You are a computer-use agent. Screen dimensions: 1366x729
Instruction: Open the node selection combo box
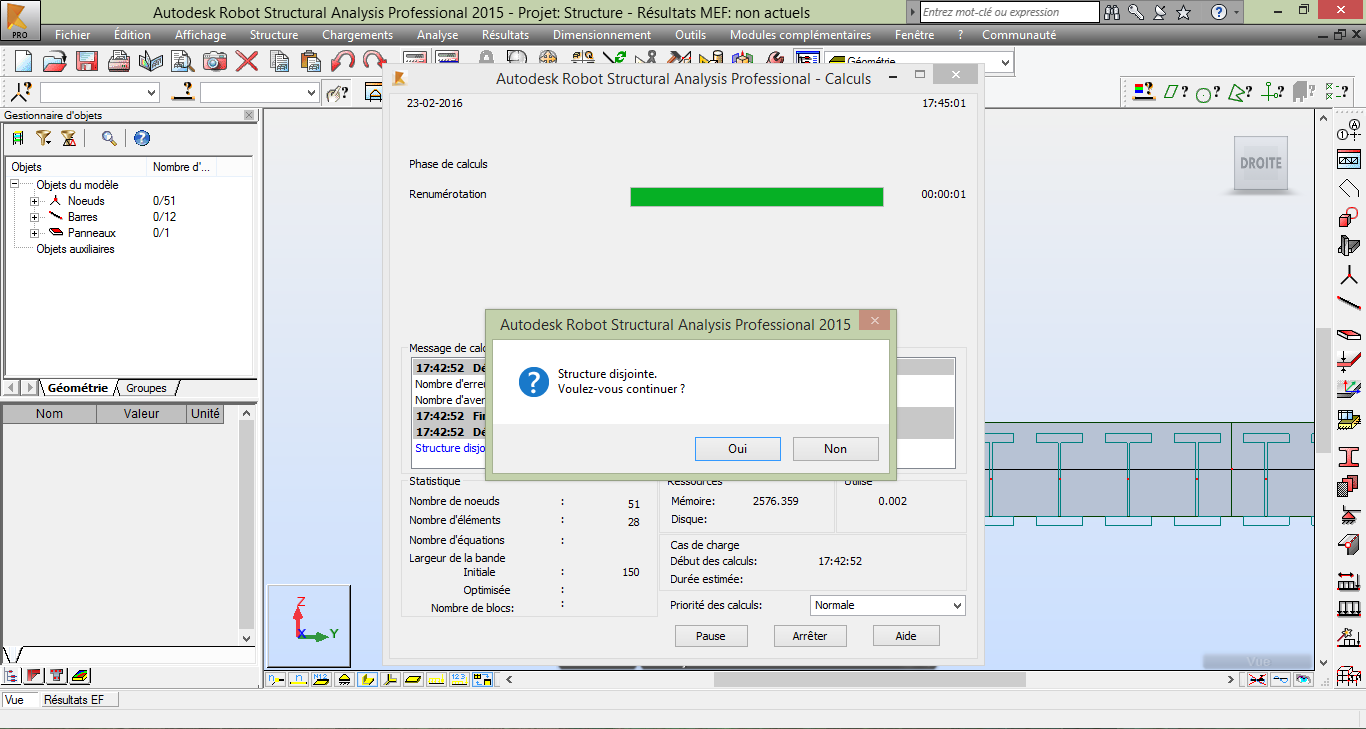pos(100,92)
